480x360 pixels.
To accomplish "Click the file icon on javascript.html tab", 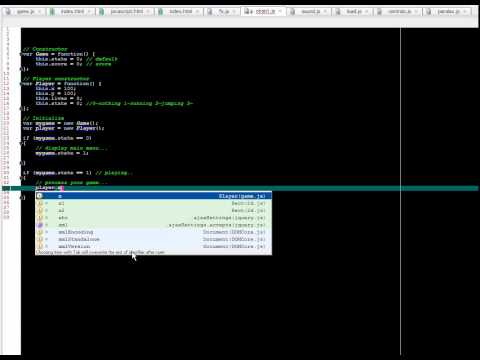I will click(102, 11).
